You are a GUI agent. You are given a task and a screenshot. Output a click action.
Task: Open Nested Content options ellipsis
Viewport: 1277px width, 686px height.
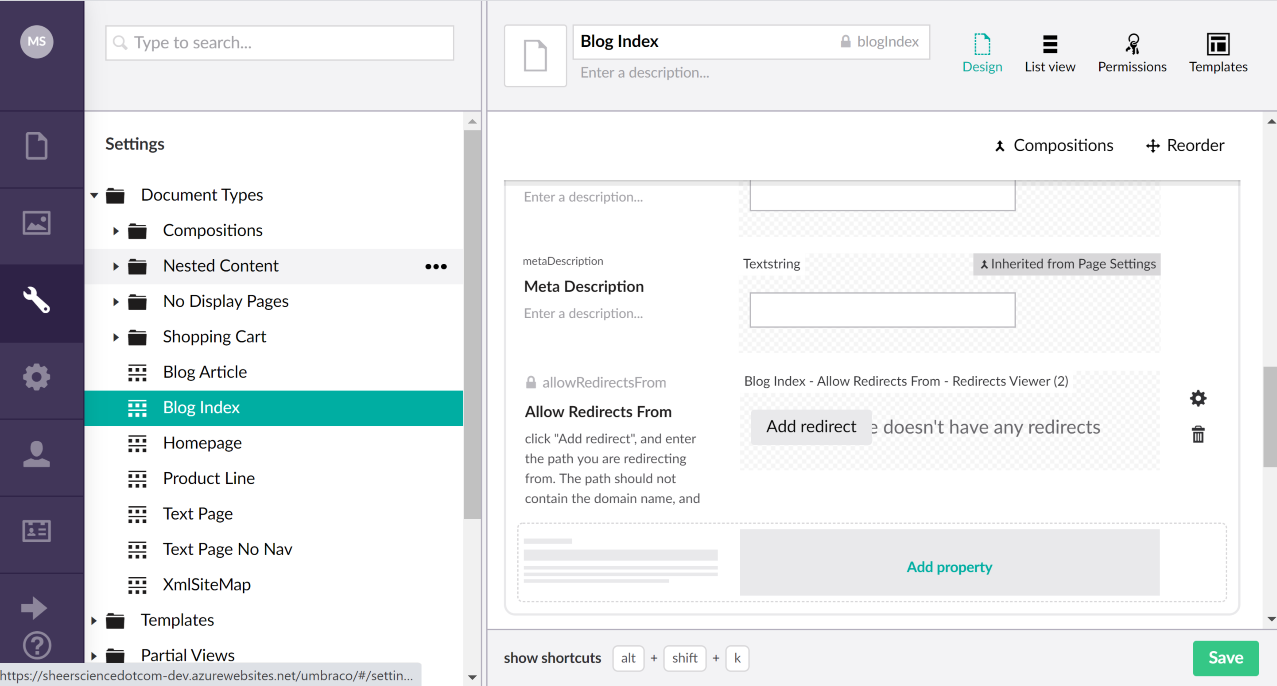(436, 266)
